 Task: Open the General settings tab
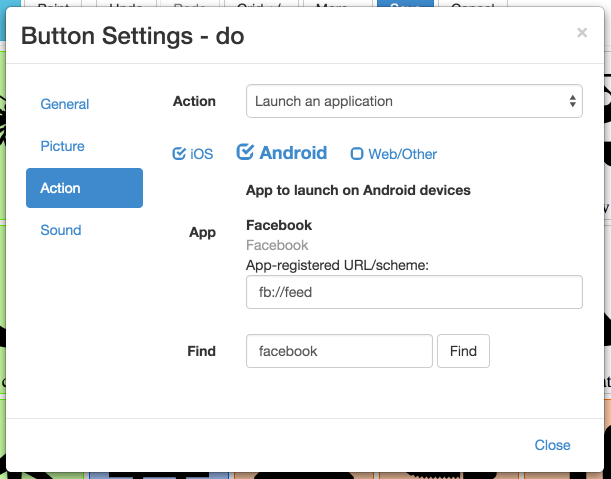(65, 104)
